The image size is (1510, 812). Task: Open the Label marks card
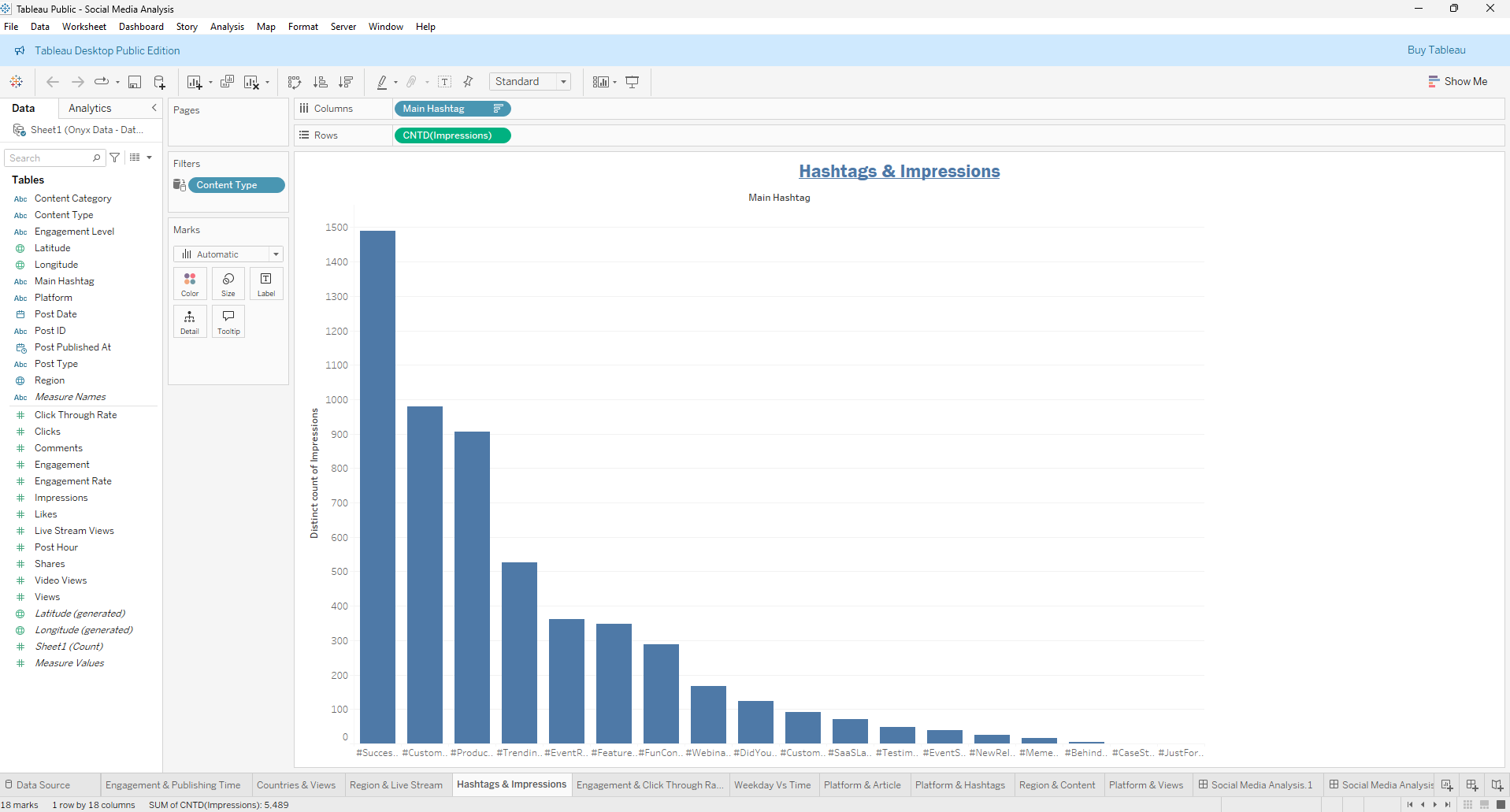pos(266,284)
